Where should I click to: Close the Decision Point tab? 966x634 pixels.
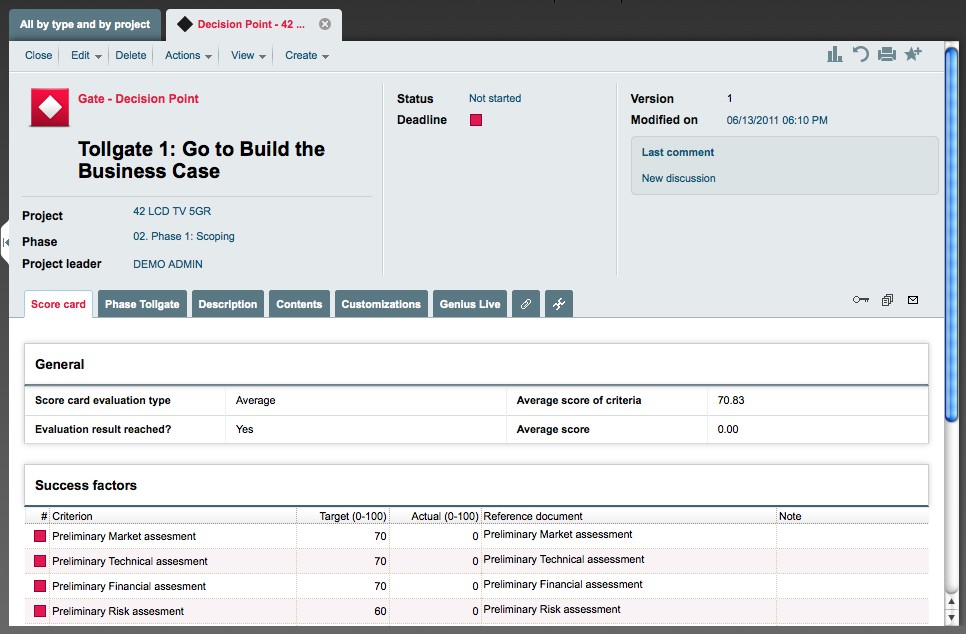325,24
